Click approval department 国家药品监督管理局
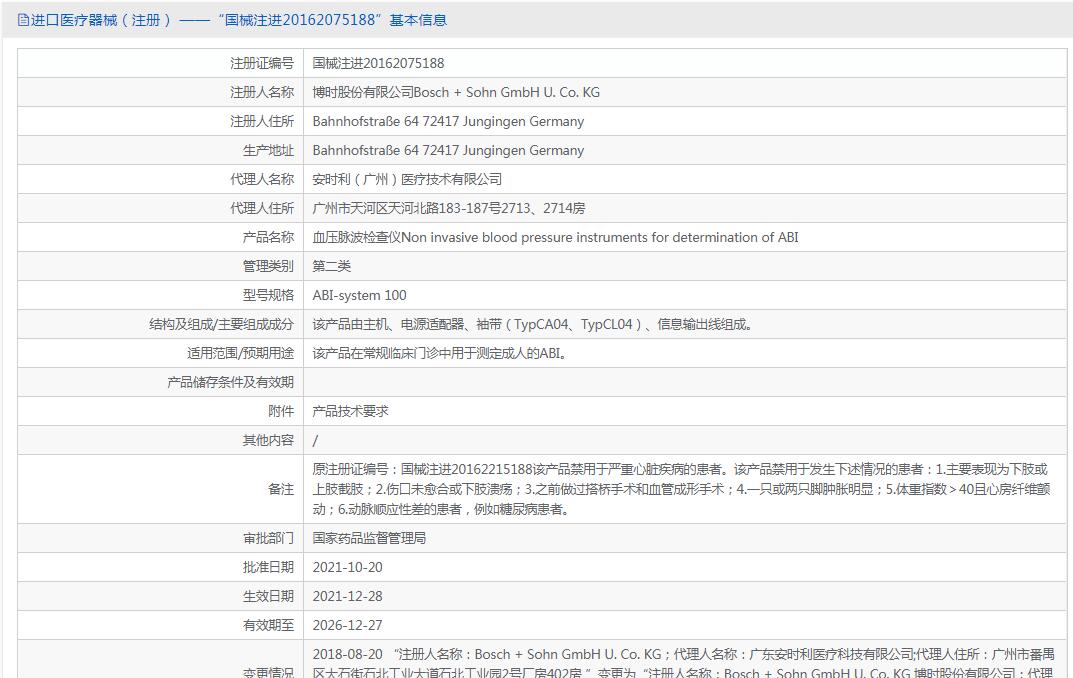 369,538
